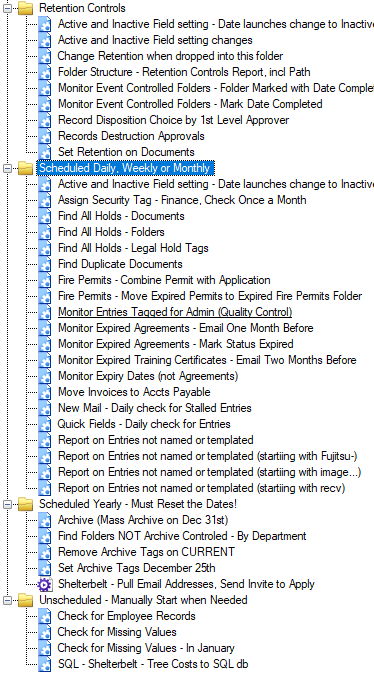Click the Shelterbelt gear workflow icon
The width and height of the screenshot is (374, 681).
pyautogui.click(x=45, y=585)
